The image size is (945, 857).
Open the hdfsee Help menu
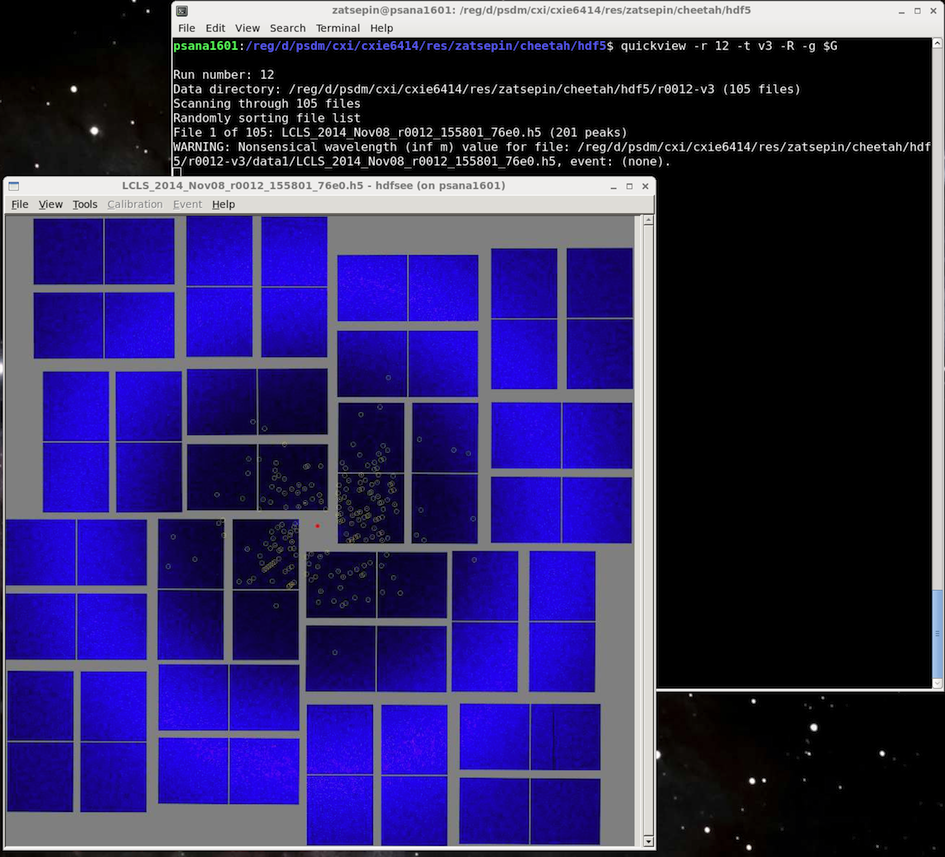tap(223, 204)
